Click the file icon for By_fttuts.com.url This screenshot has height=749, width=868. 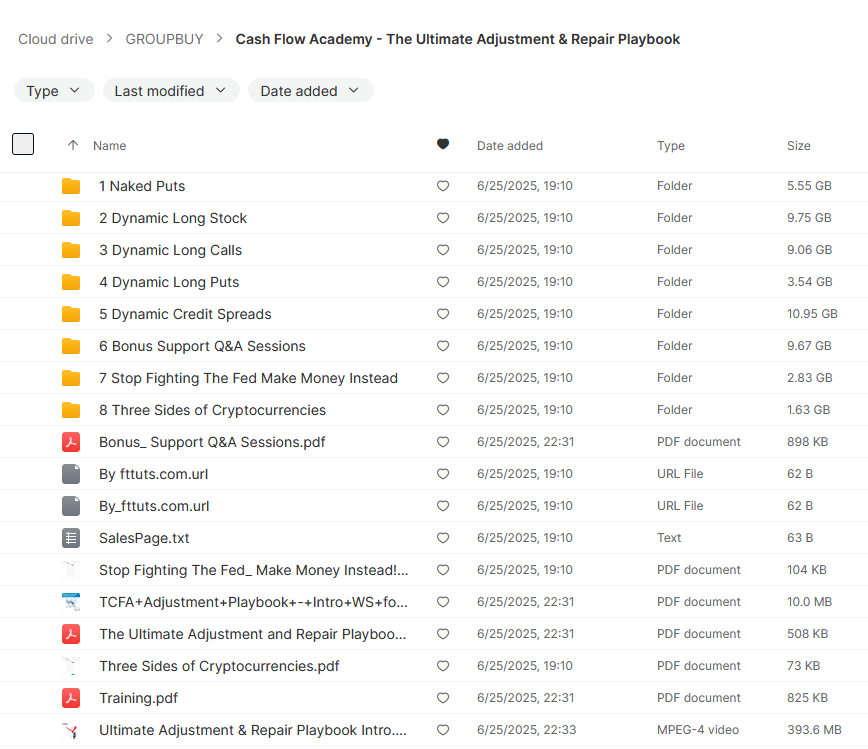tap(71, 506)
